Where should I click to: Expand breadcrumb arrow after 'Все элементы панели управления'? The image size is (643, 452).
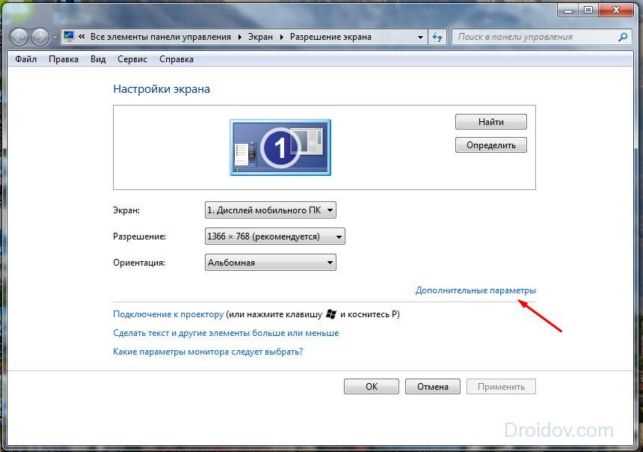pyautogui.click(x=240, y=37)
